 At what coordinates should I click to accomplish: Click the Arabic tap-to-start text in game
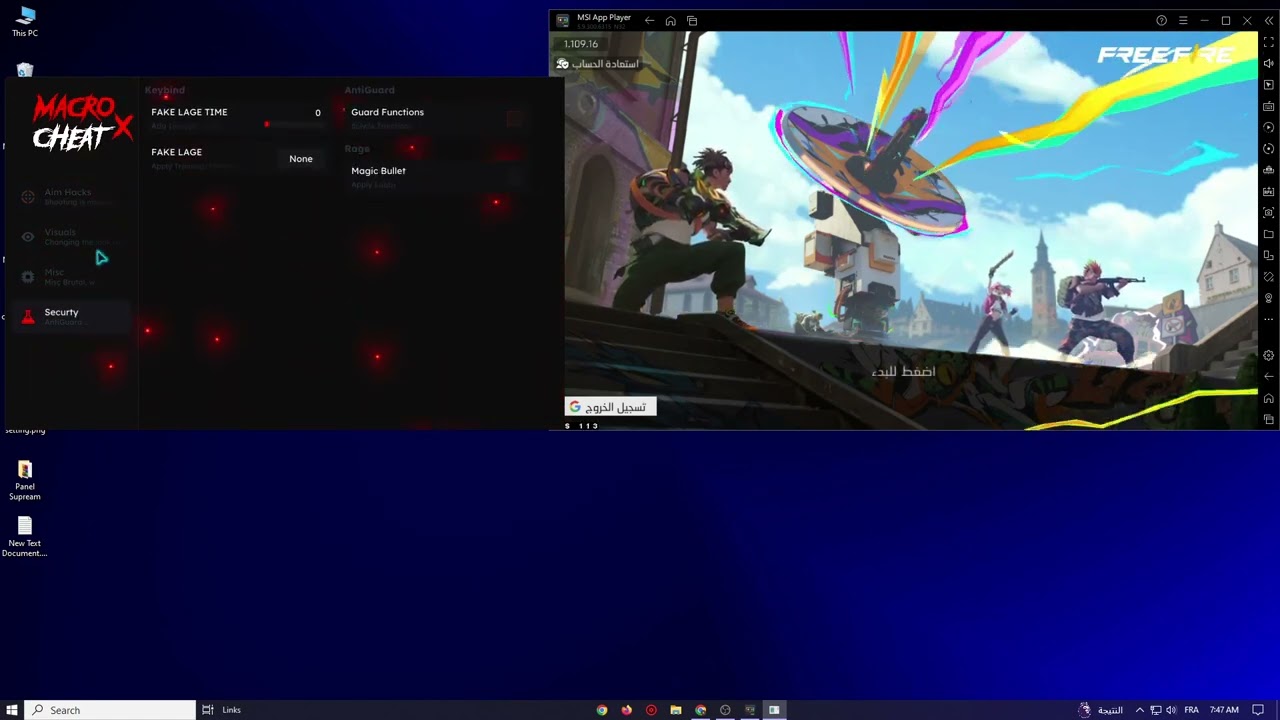pyautogui.click(x=903, y=371)
